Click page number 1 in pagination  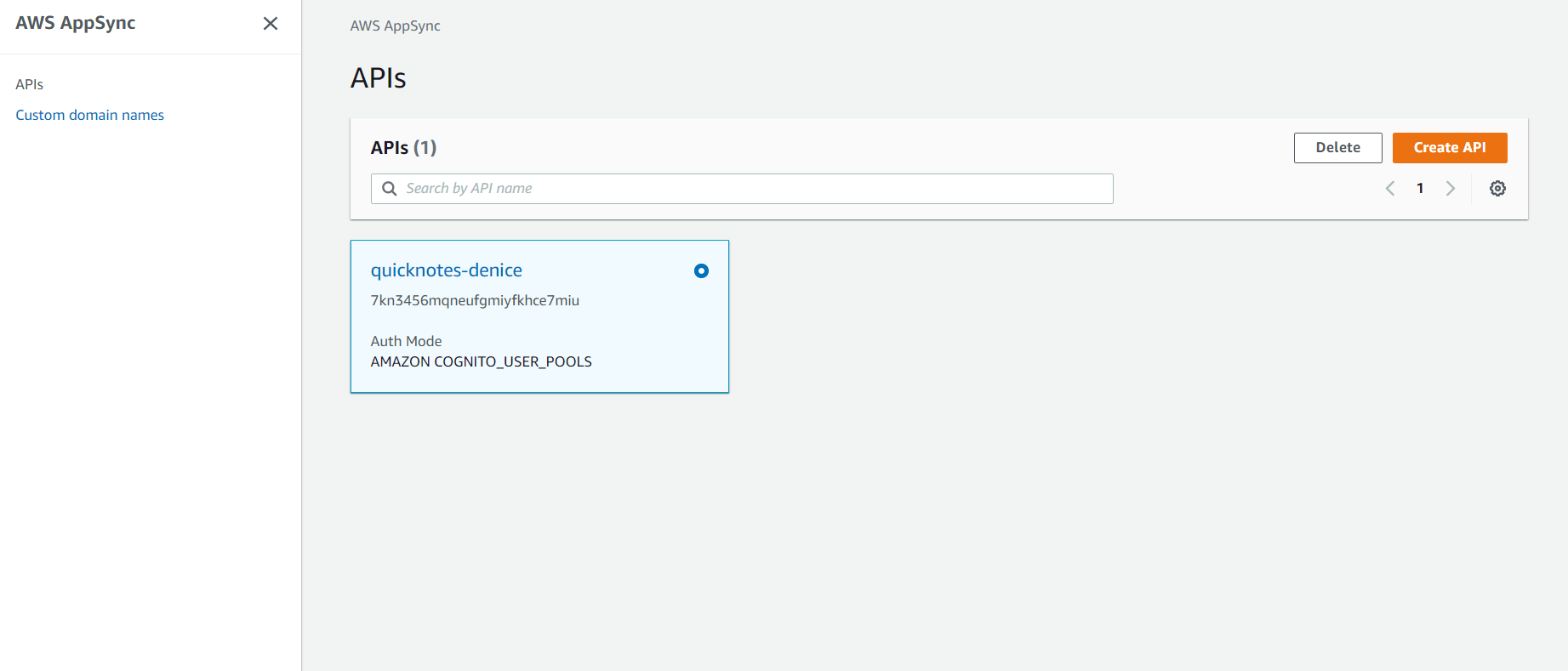pos(1420,189)
